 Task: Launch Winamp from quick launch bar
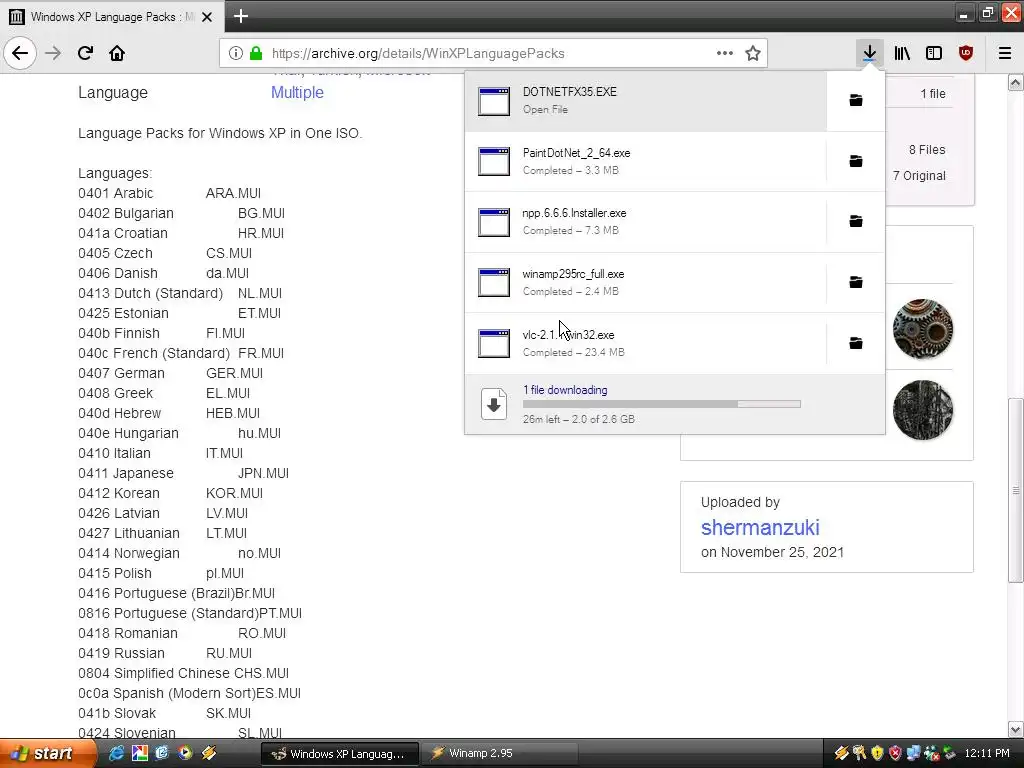[209, 753]
